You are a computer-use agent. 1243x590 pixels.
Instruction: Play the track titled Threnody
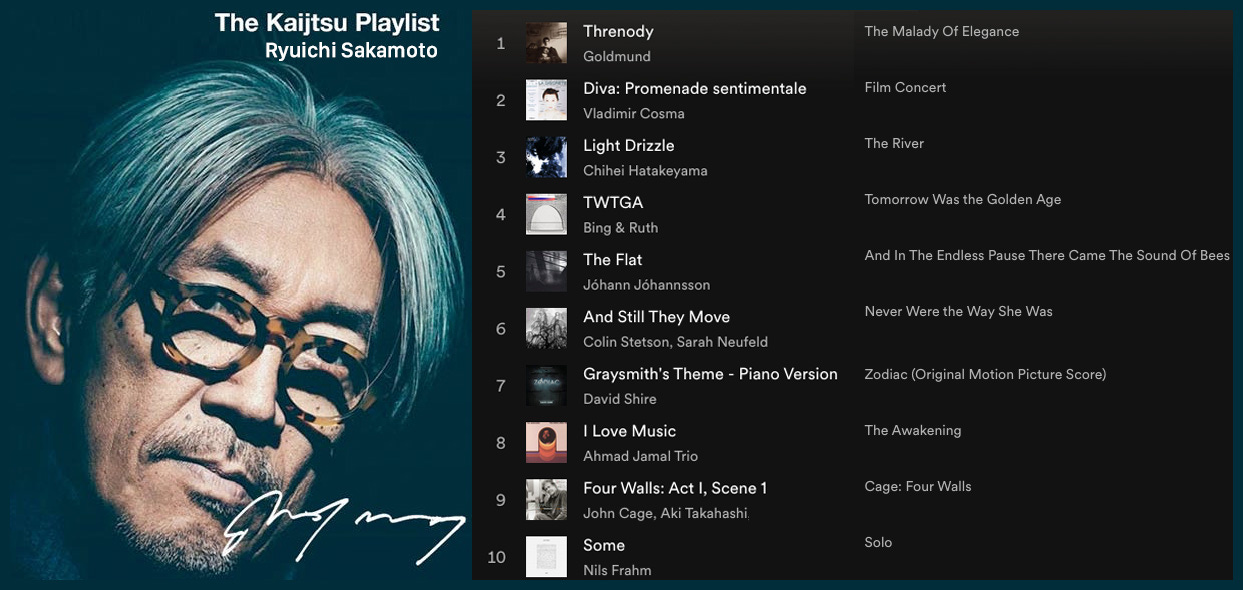pyautogui.click(x=618, y=31)
